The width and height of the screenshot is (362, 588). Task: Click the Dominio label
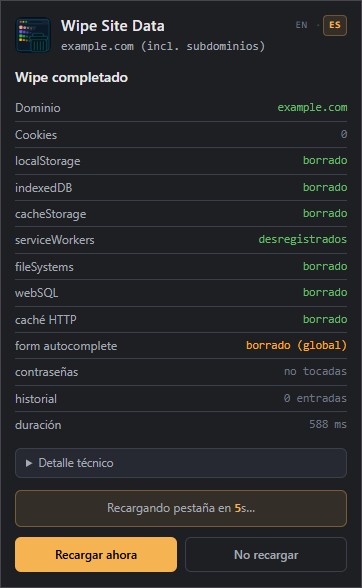pyautogui.click(x=38, y=108)
